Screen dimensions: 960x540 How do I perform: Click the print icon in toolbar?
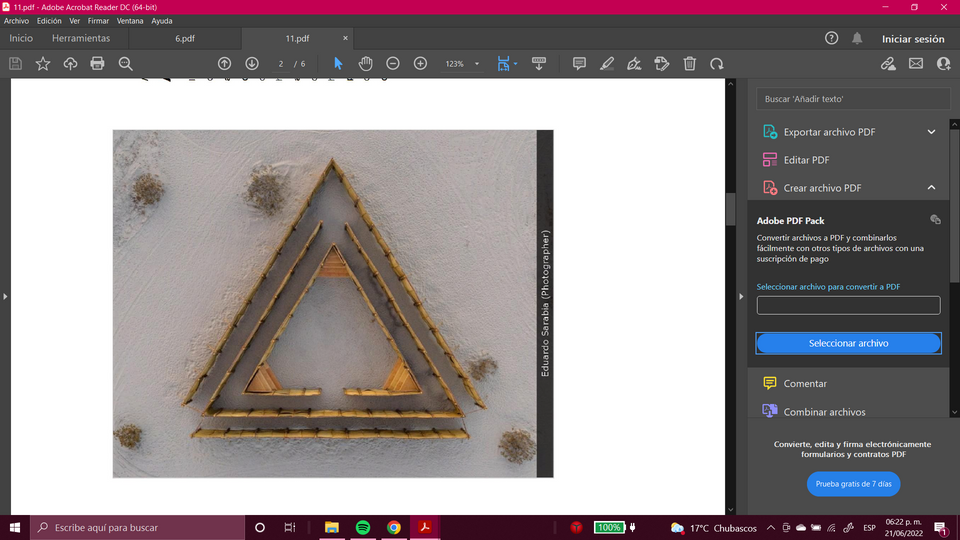[97, 63]
